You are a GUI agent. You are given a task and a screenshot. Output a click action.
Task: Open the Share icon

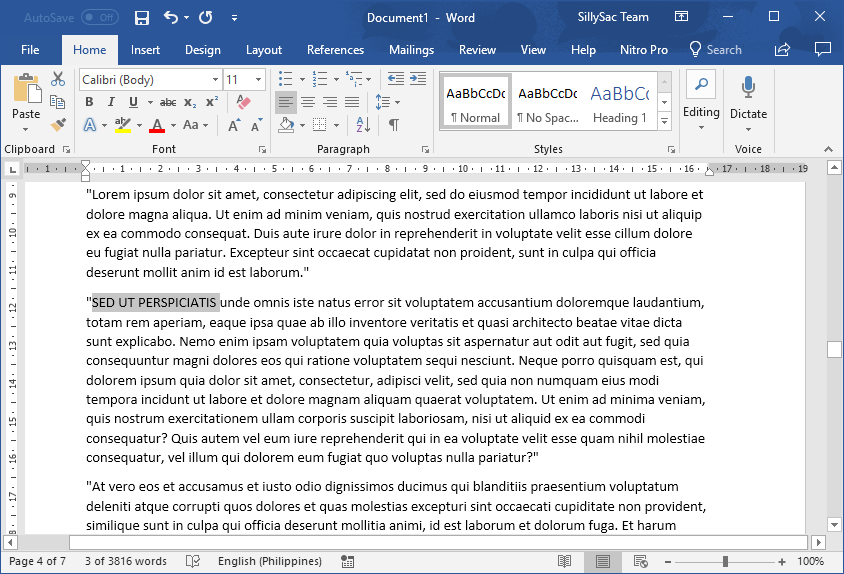point(782,50)
